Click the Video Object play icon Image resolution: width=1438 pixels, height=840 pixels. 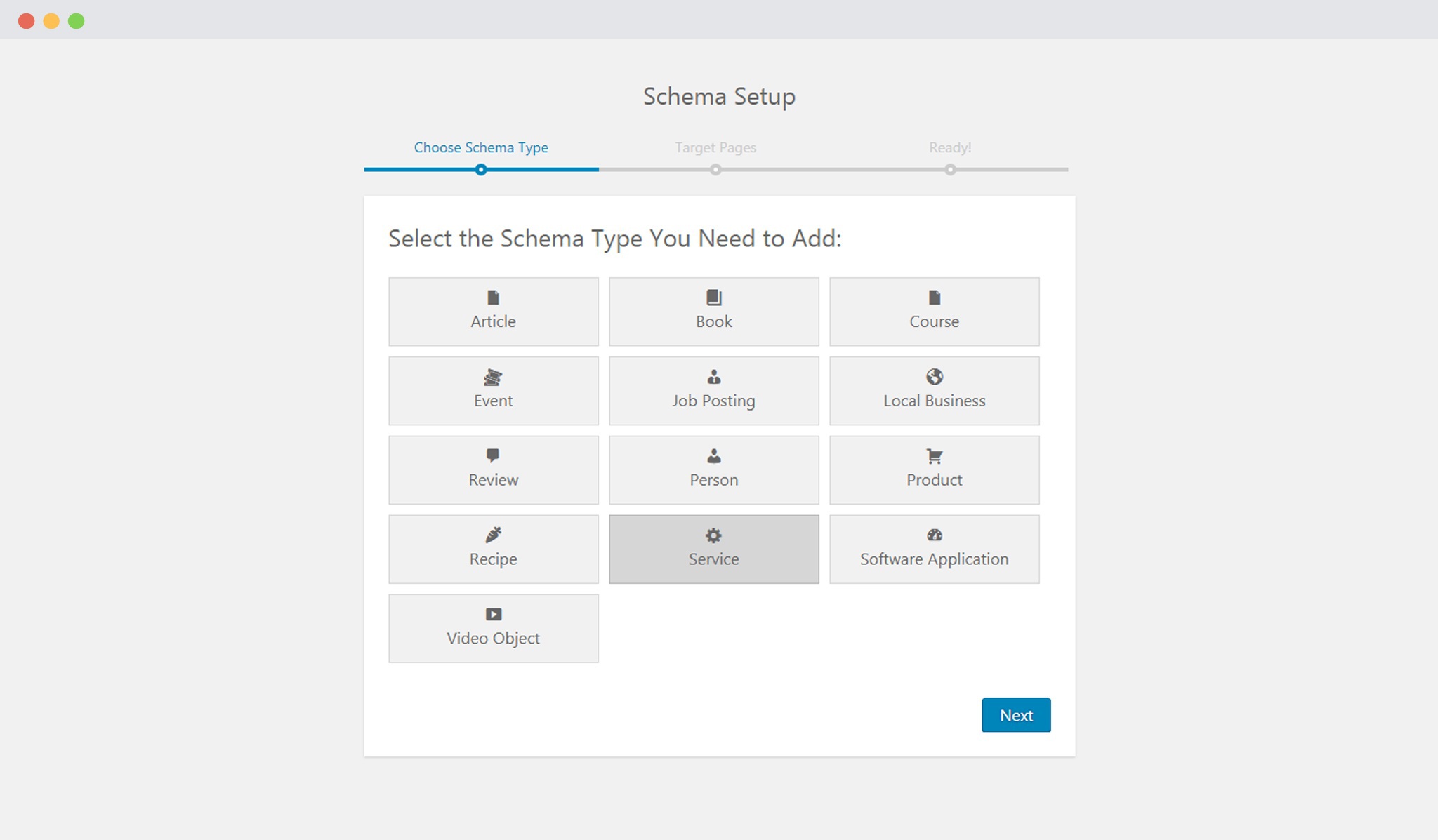pyautogui.click(x=493, y=613)
